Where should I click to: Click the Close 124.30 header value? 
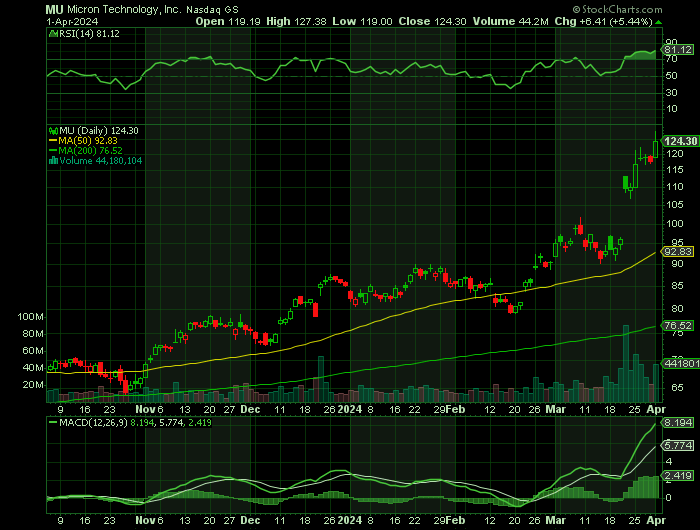coord(432,21)
